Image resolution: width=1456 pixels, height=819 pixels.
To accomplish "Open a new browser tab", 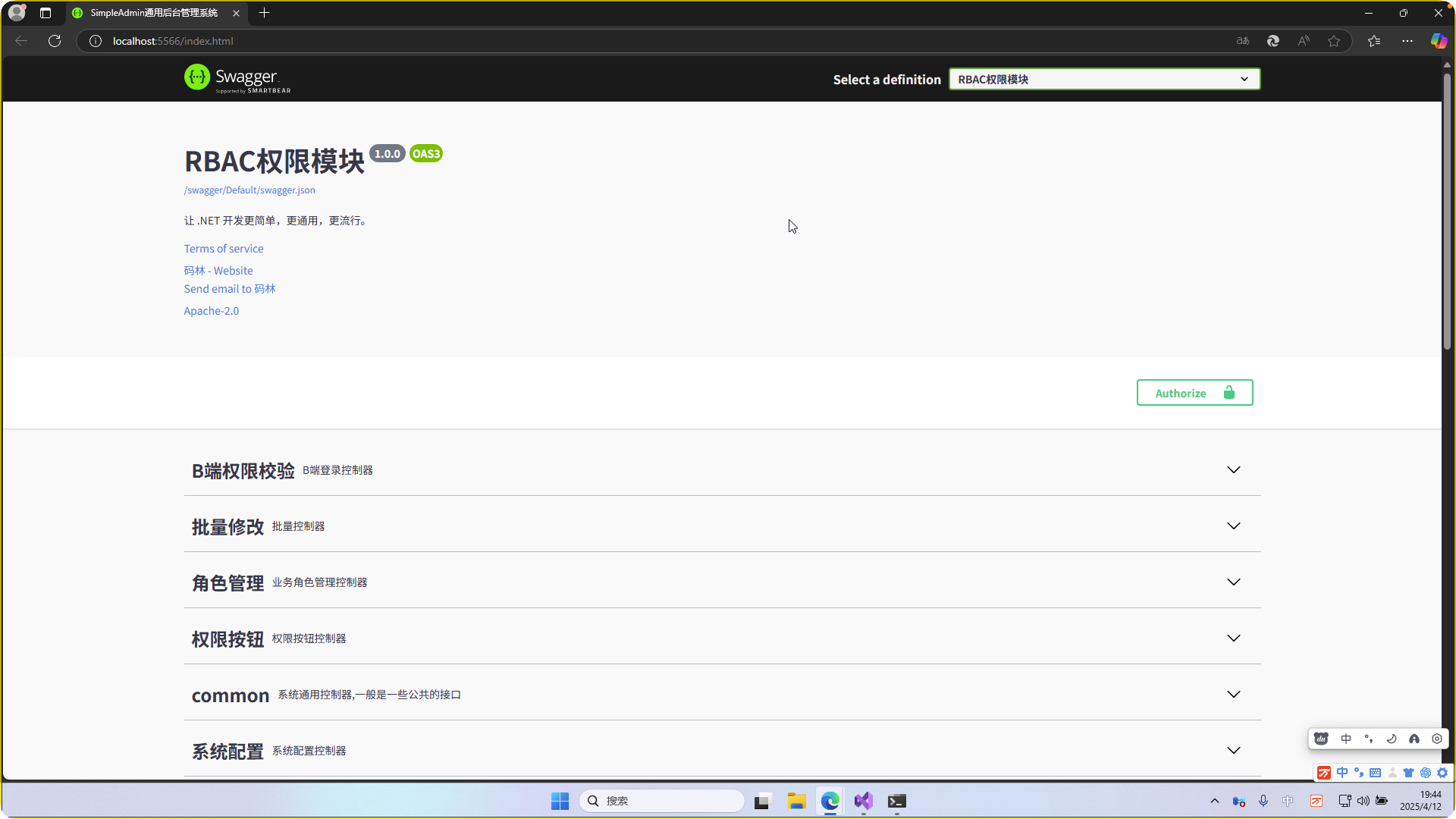I will click(x=264, y=13).
